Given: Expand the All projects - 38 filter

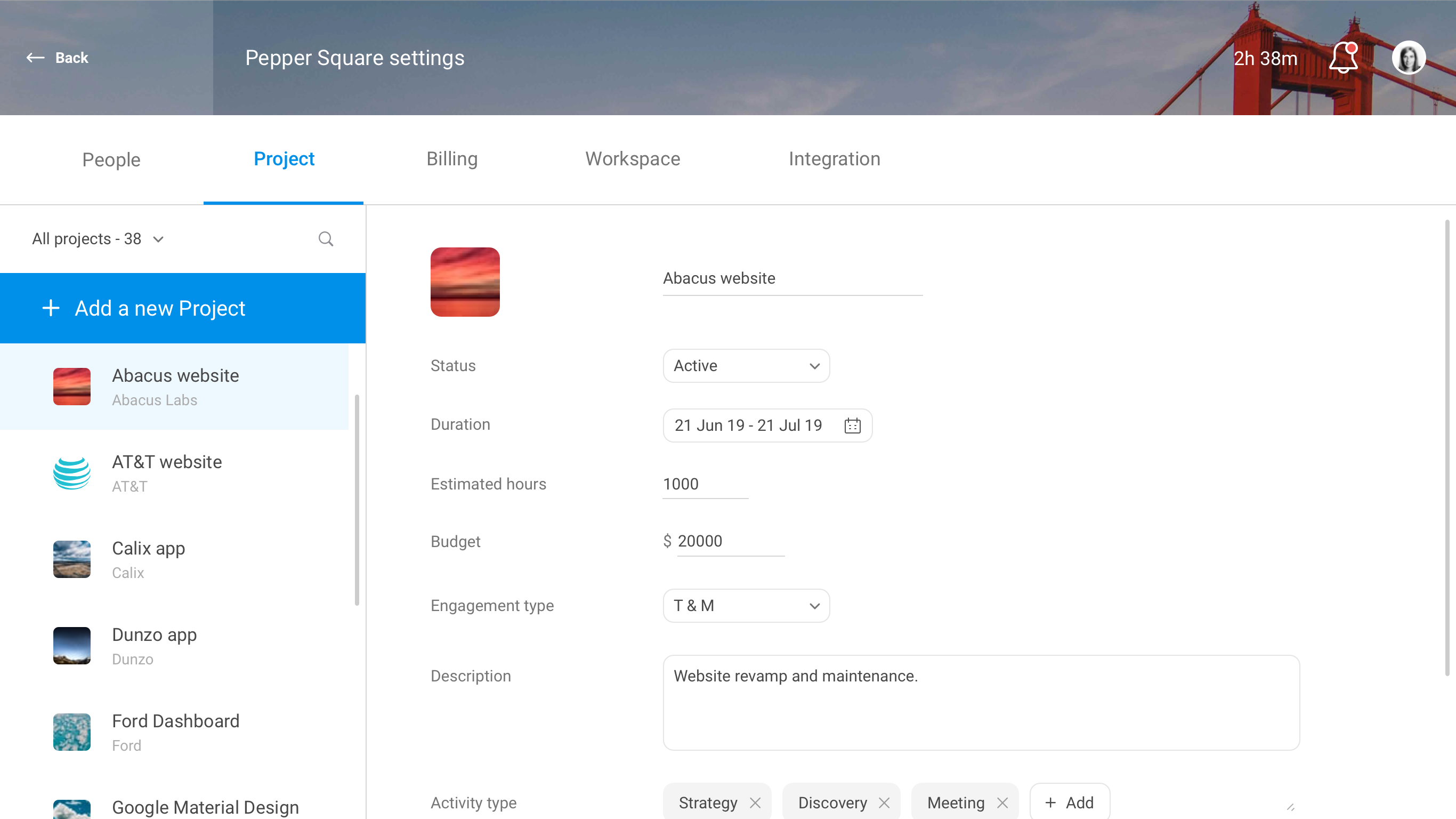Looking at the screenshot, I should (x=98, y=239).
